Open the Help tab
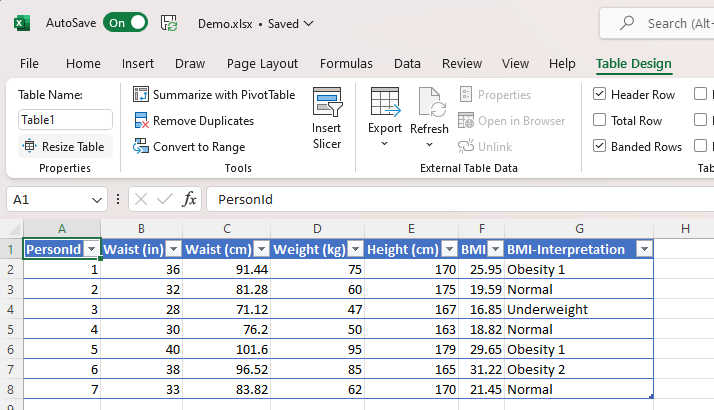The image size is (714, 410). pyautogui.click(x=562, y=63)
